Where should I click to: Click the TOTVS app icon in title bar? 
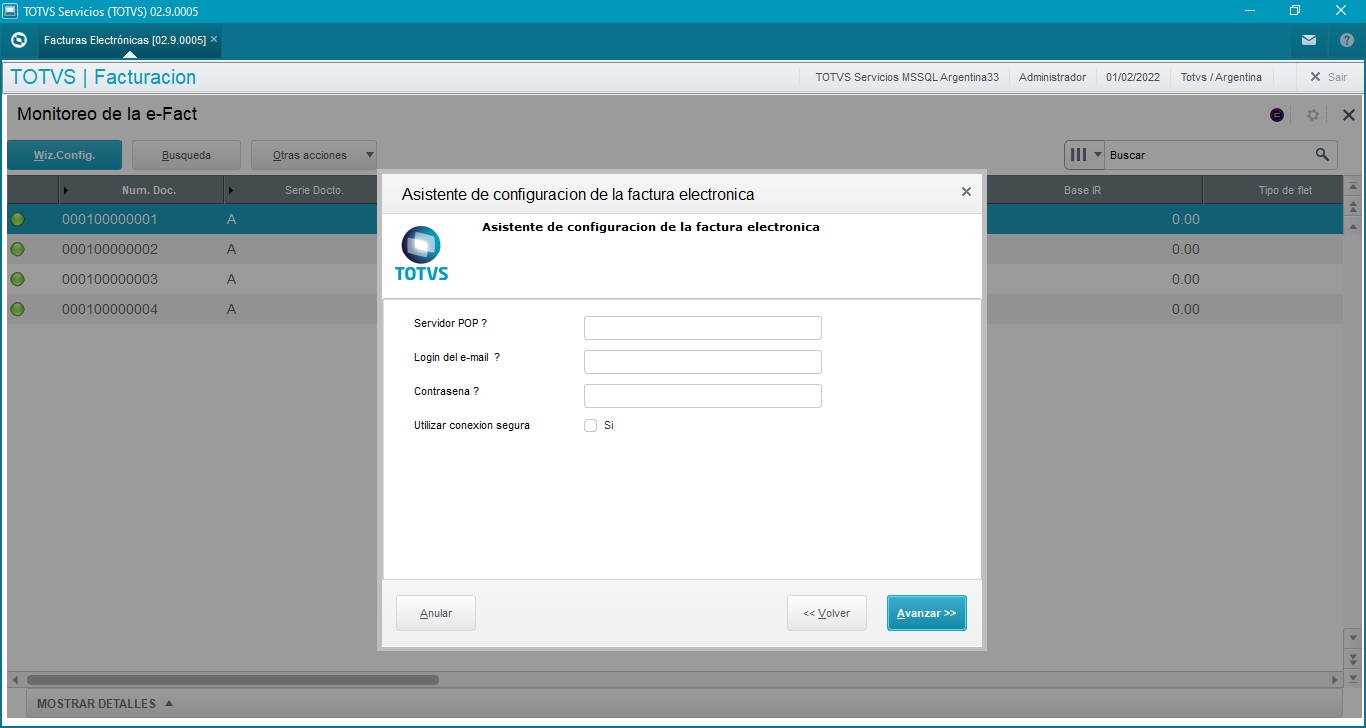pyautogui.click(x=10, y=11)
